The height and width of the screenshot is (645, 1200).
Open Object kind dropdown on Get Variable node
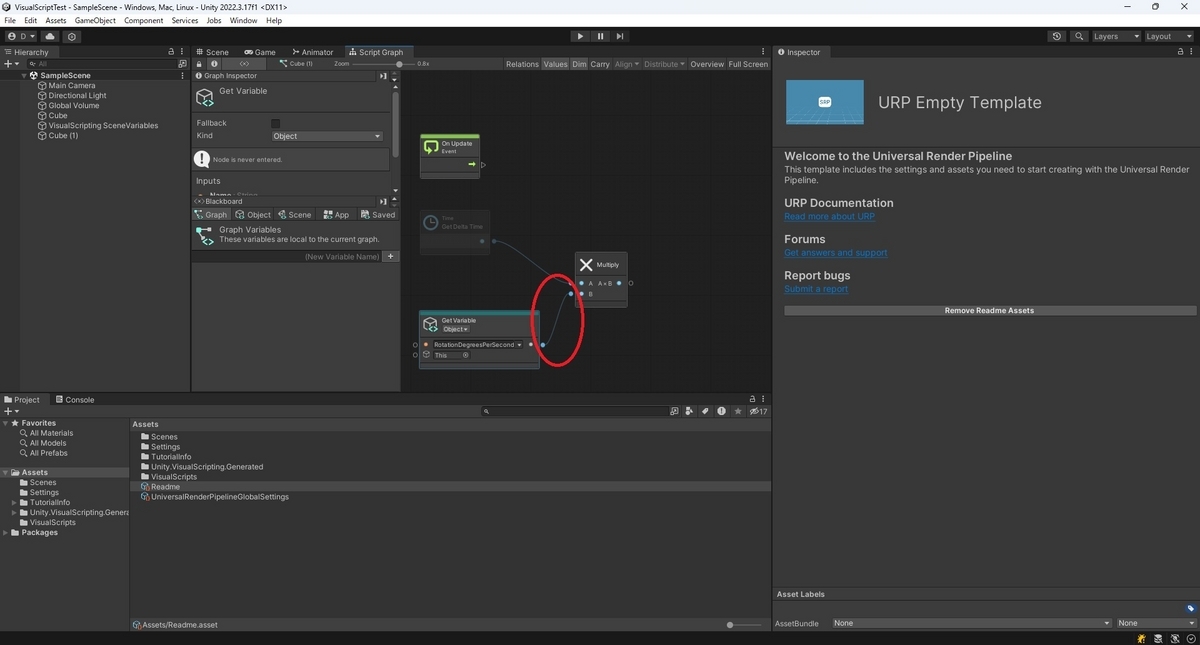pos(456,329)
